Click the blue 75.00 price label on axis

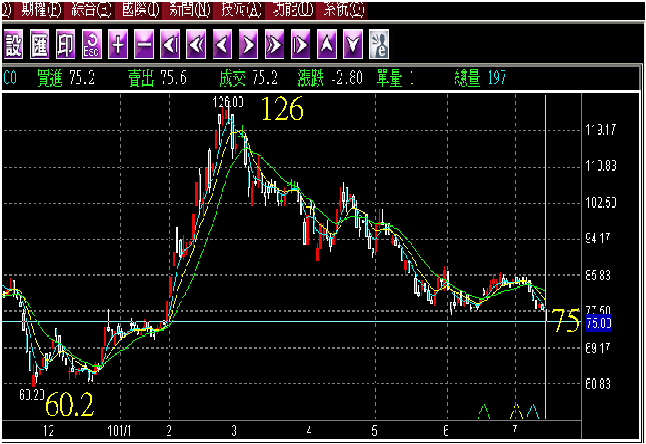[598, 323]
